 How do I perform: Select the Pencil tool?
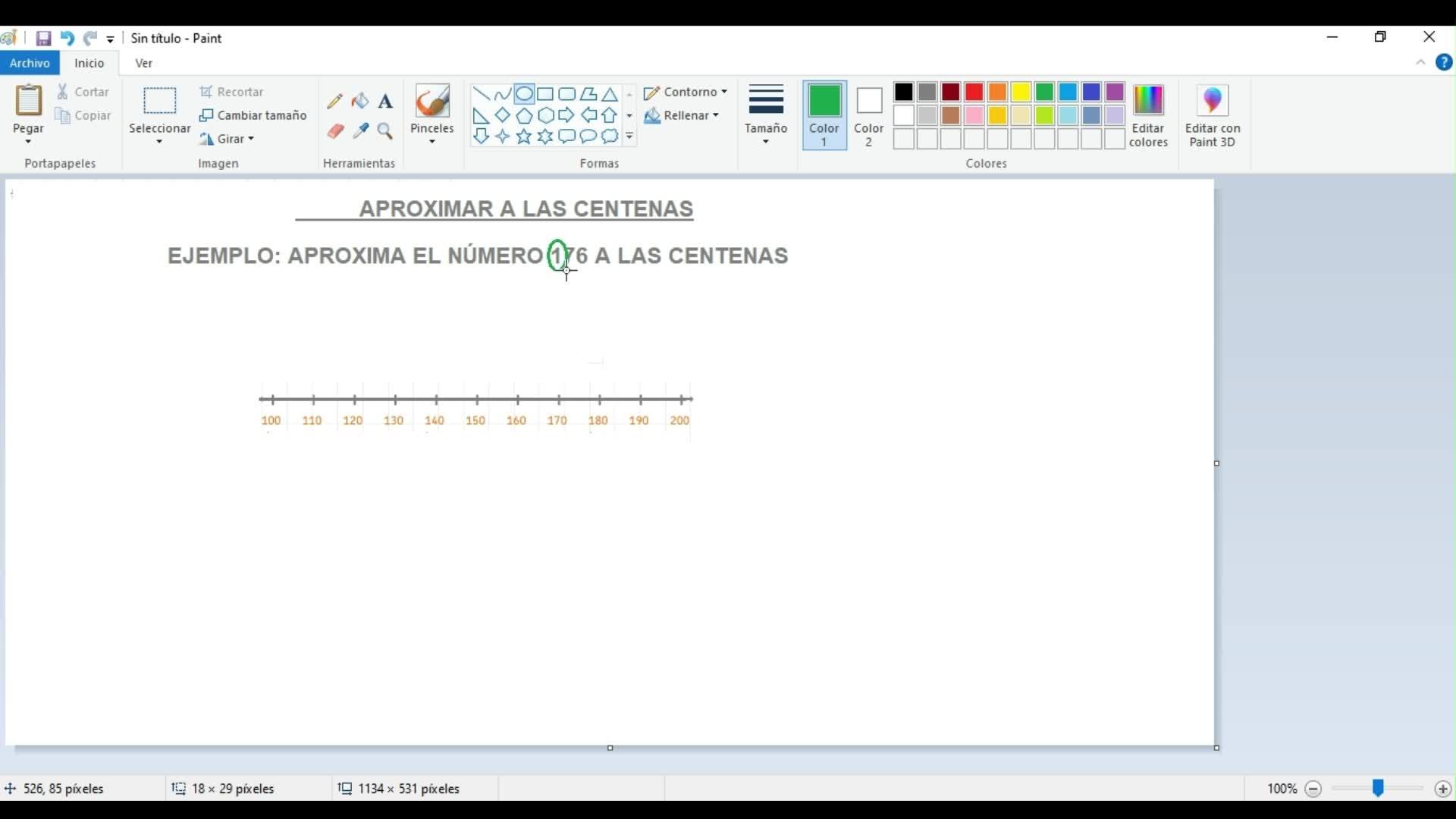tap(334, 101)
